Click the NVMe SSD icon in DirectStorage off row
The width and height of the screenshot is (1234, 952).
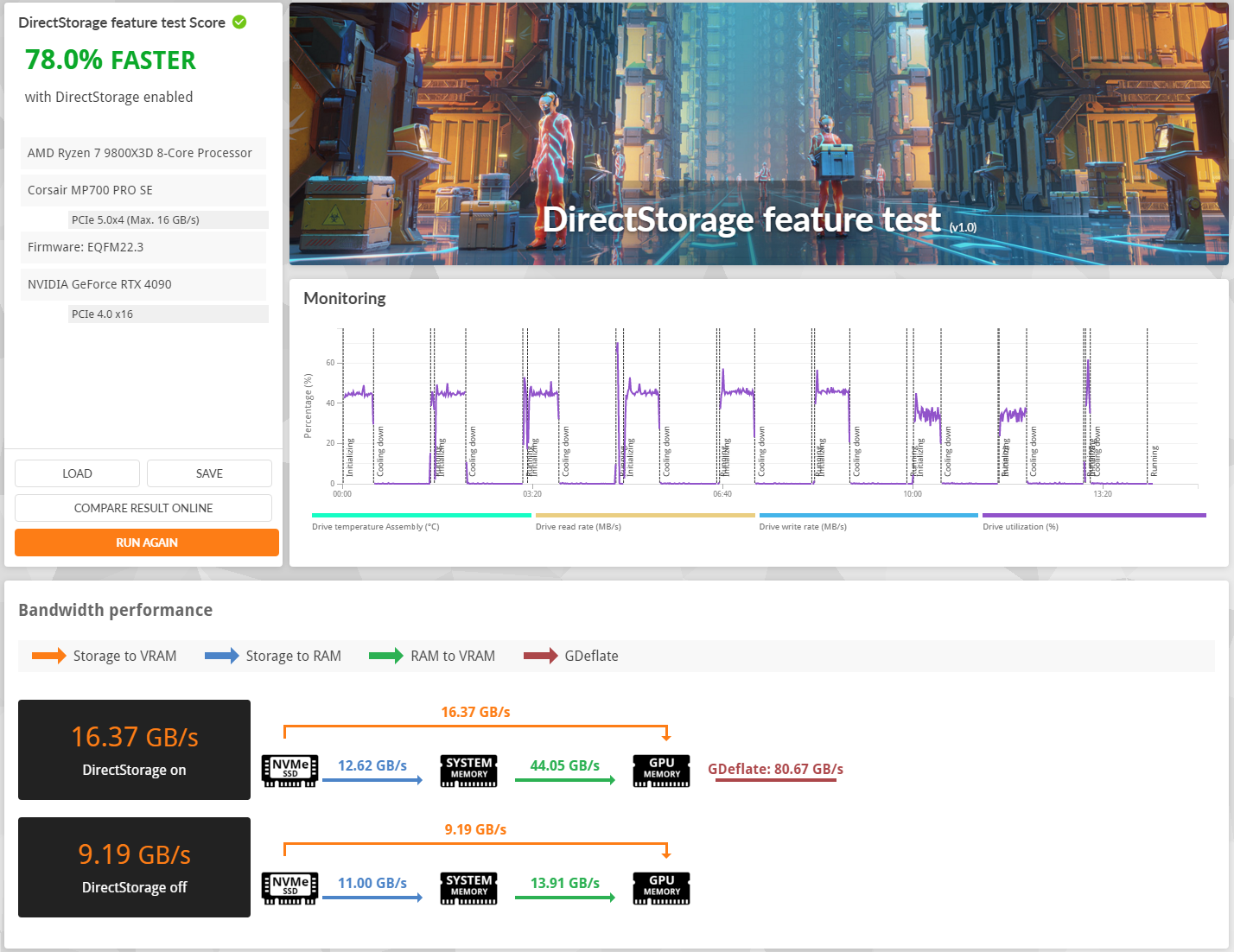click(x=290, y=888)
